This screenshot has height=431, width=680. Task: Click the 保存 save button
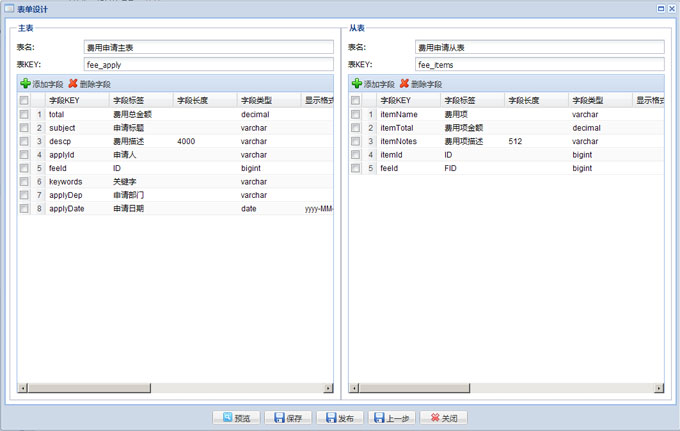pos(288,418)
